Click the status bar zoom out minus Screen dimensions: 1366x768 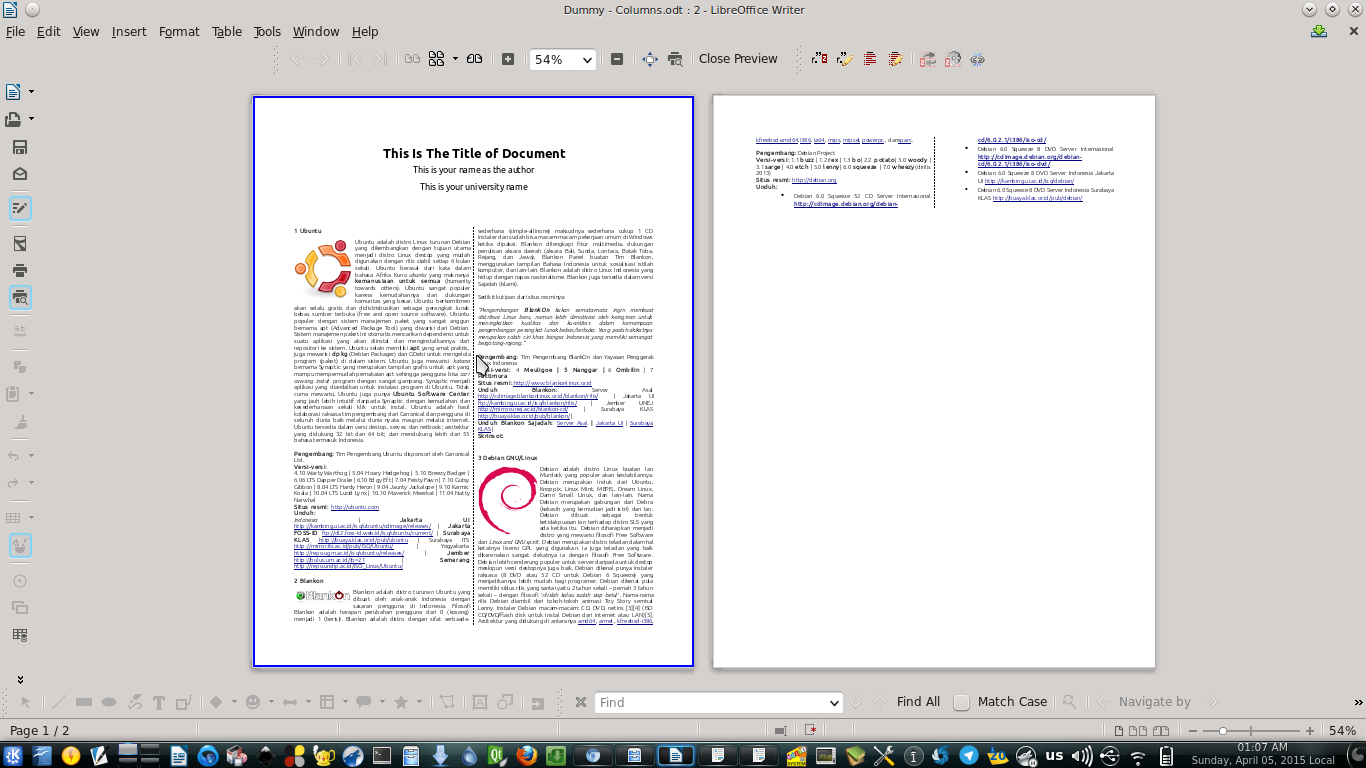click(1194, 731)
